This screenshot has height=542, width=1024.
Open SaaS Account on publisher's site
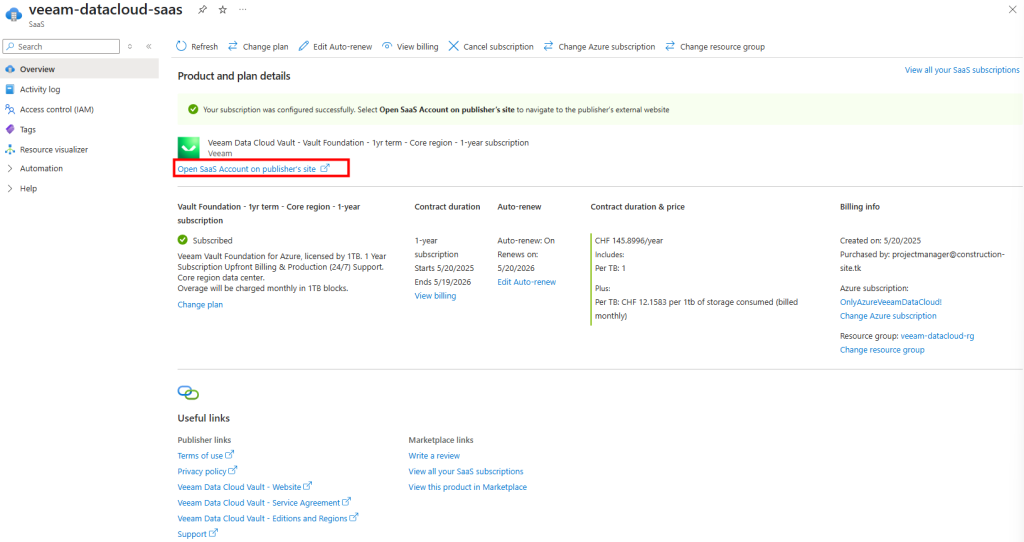253,168
